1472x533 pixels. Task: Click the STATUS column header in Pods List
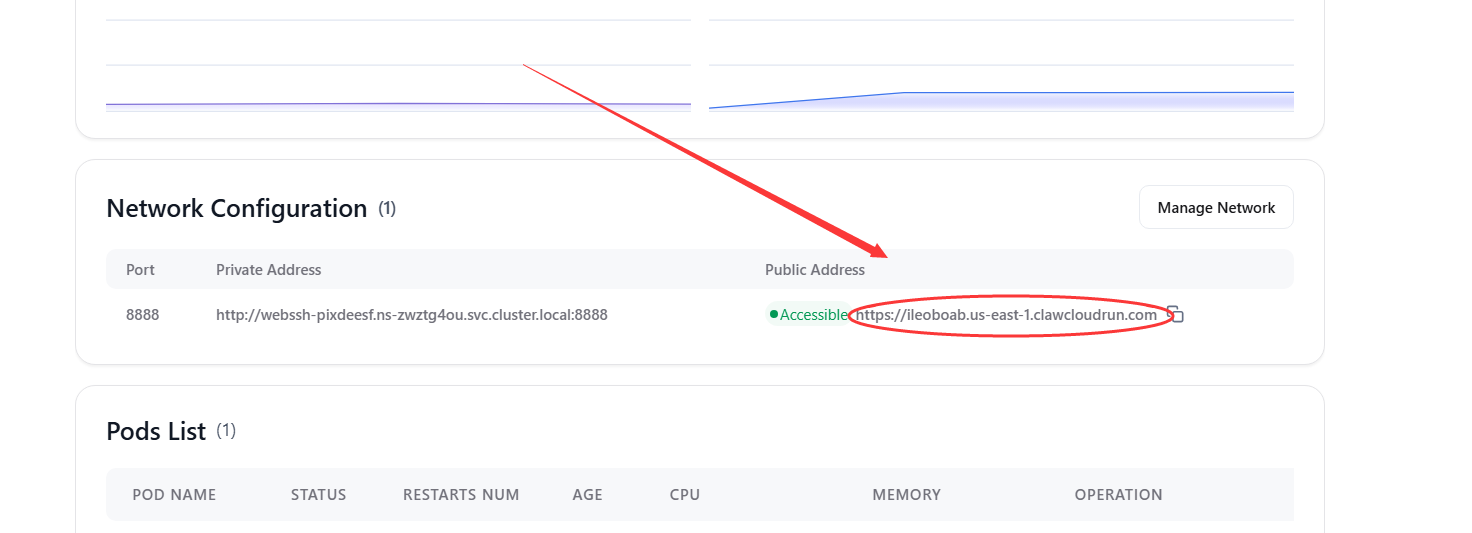[x=319, y=495]
